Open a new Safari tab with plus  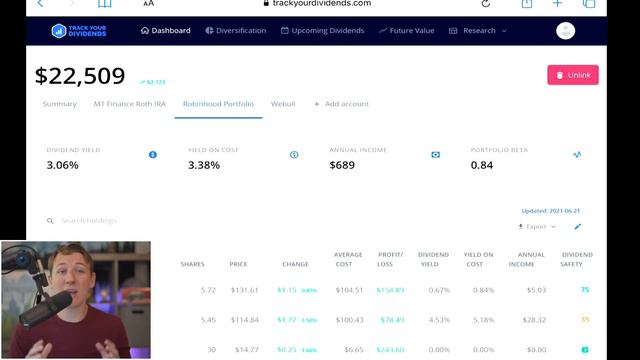(558, 4)
